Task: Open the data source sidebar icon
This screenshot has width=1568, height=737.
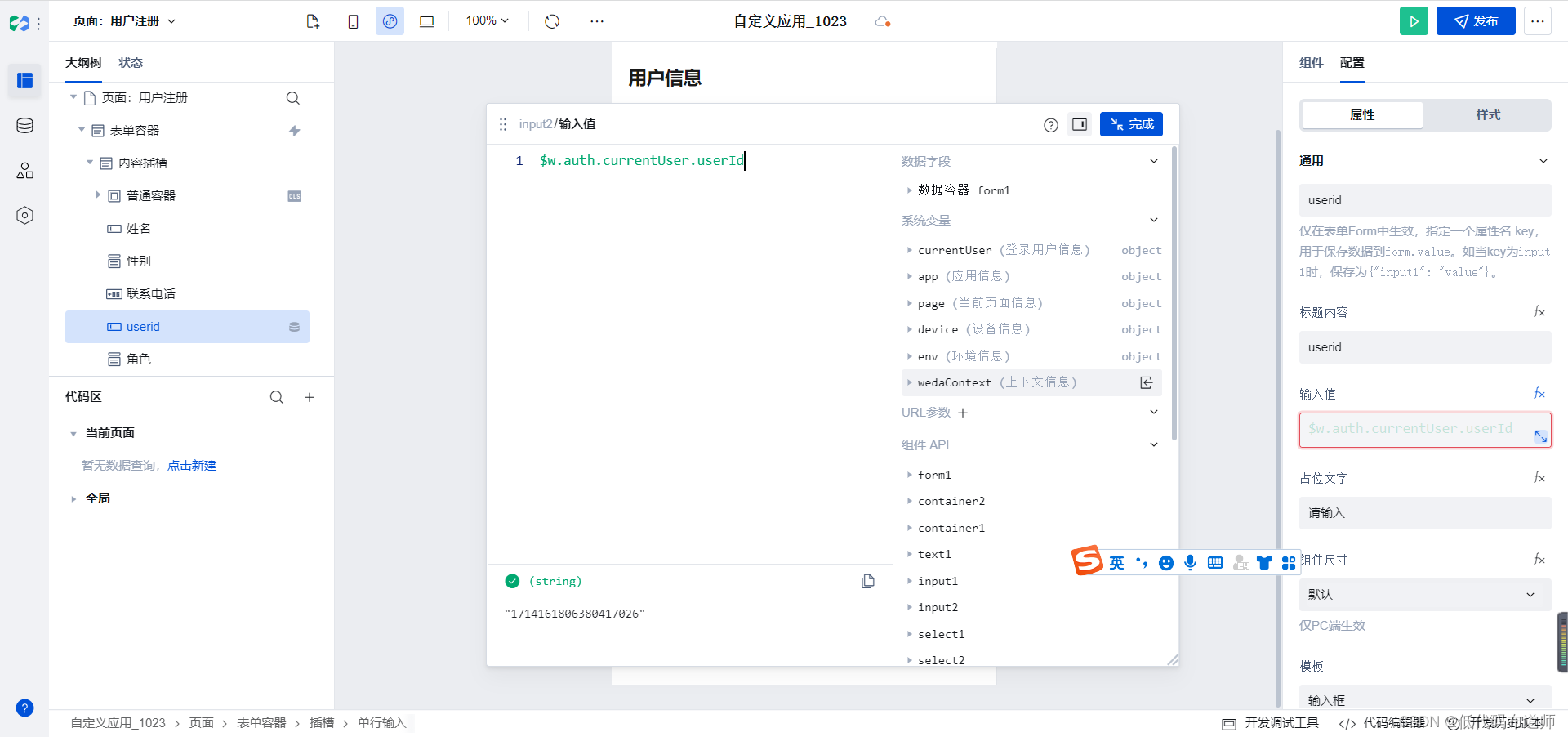Action: coord(24,125)
